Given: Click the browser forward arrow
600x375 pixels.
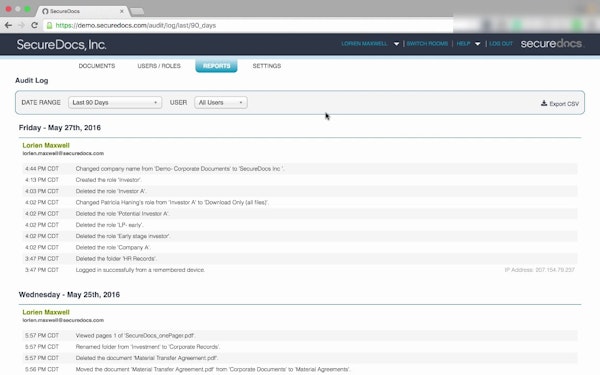Looking at the screenshot, I should click(21, 25).
